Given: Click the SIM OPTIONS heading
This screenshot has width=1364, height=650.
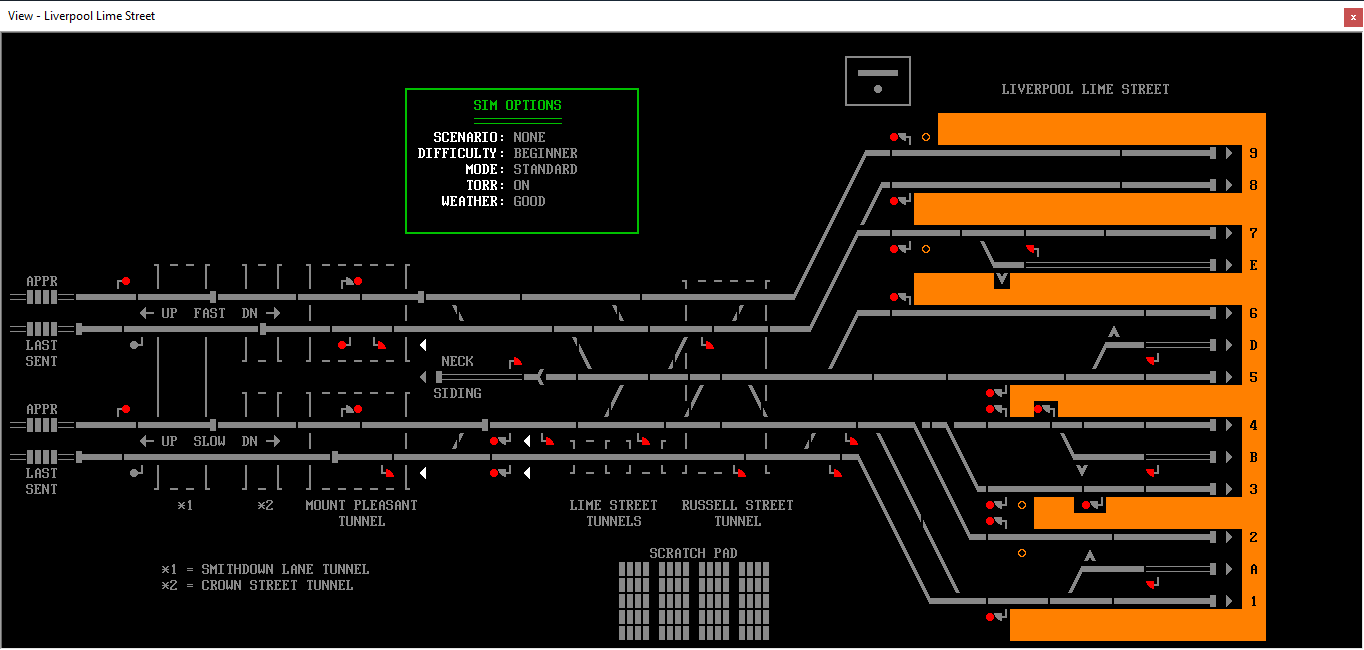Looking at the screenshot, I should tap(517, 105).
